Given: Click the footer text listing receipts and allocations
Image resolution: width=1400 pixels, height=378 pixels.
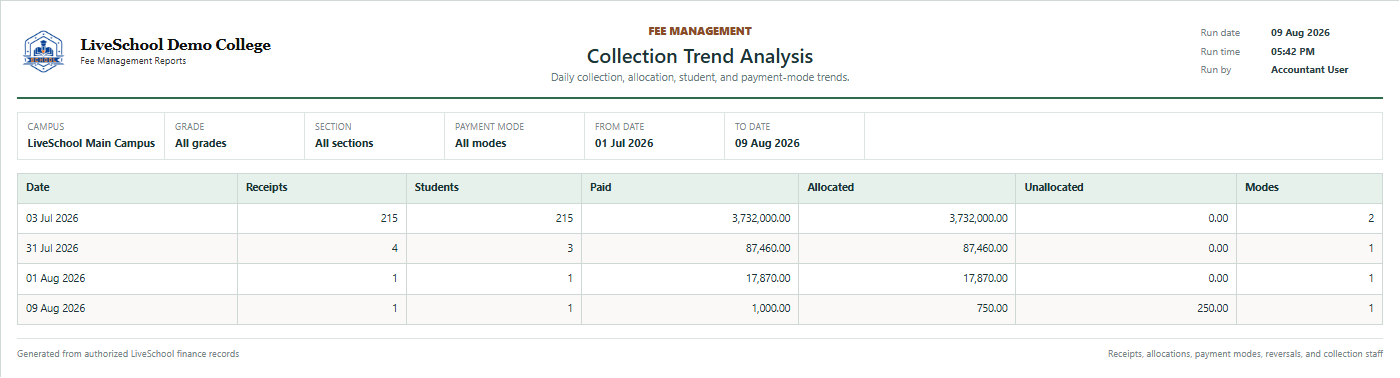Looking at the screenshot, I should [1245, 354].
